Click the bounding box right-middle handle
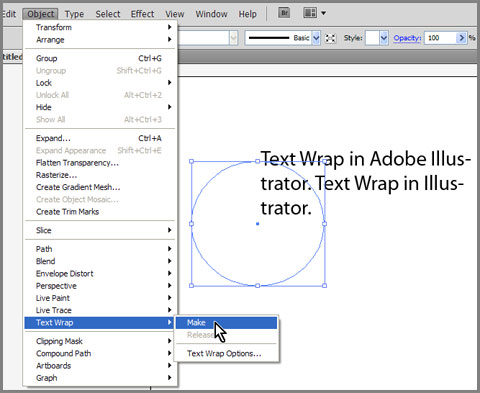Viewport: 480px width, 393px height. pos(325,224)
